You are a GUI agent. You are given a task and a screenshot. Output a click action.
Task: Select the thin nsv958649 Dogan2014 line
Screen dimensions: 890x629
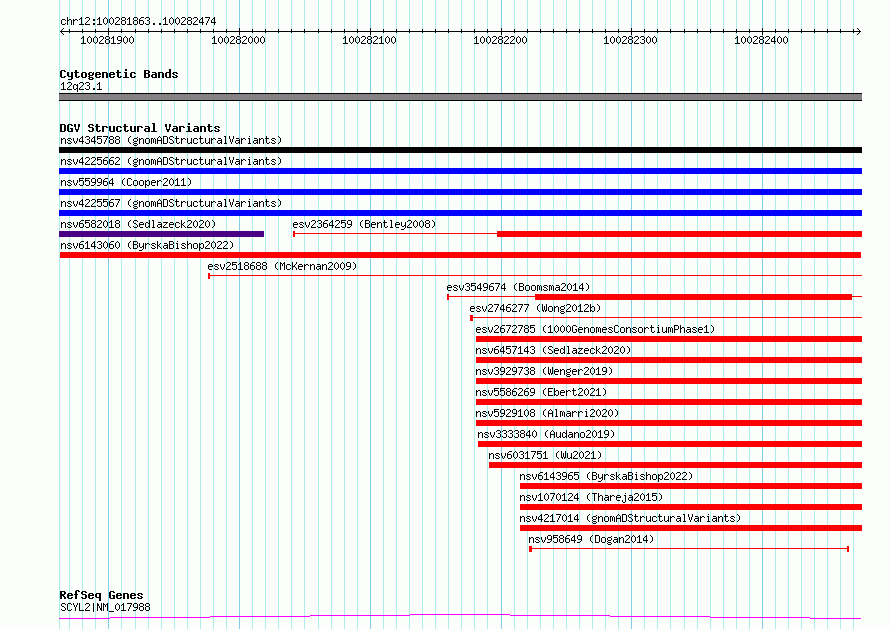point(689,549)
